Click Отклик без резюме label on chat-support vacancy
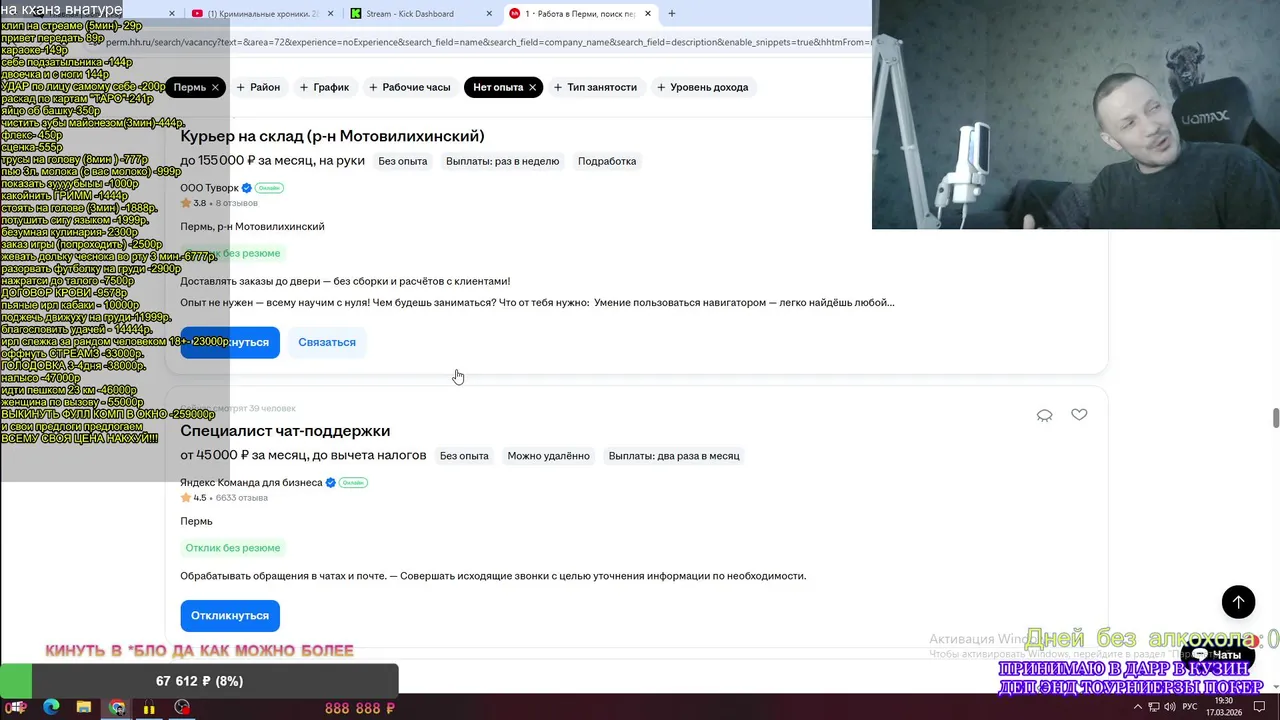 point(232,548)
